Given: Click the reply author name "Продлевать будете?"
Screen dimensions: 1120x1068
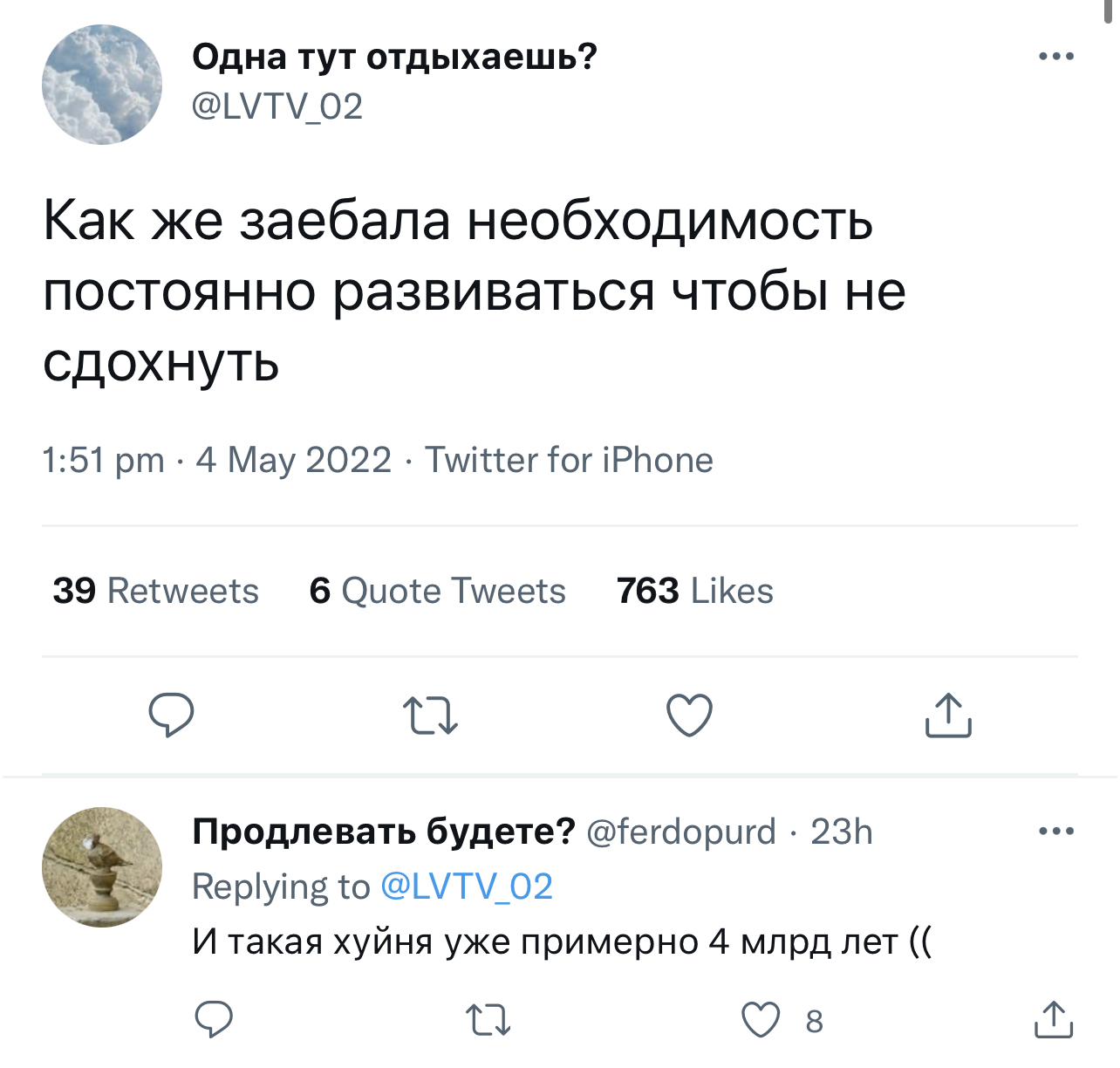Looking at the screenshot, I should pyautogui.click(x=384, y=831).
